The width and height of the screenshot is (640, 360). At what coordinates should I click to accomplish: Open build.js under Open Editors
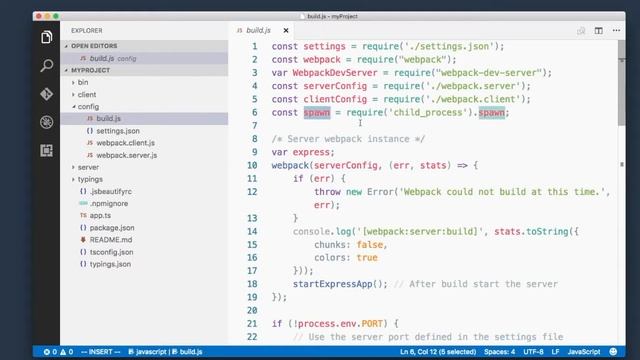[144, 58]
